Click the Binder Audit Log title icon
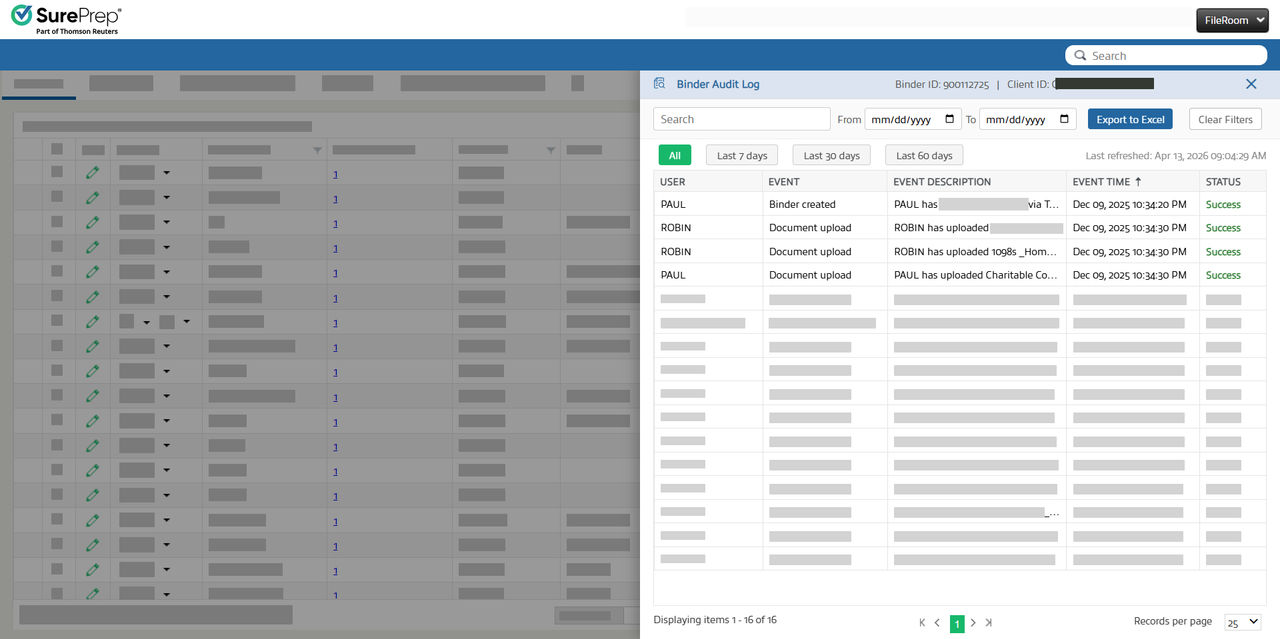The height and width of the screenshot is (639, 1280). 660,84
